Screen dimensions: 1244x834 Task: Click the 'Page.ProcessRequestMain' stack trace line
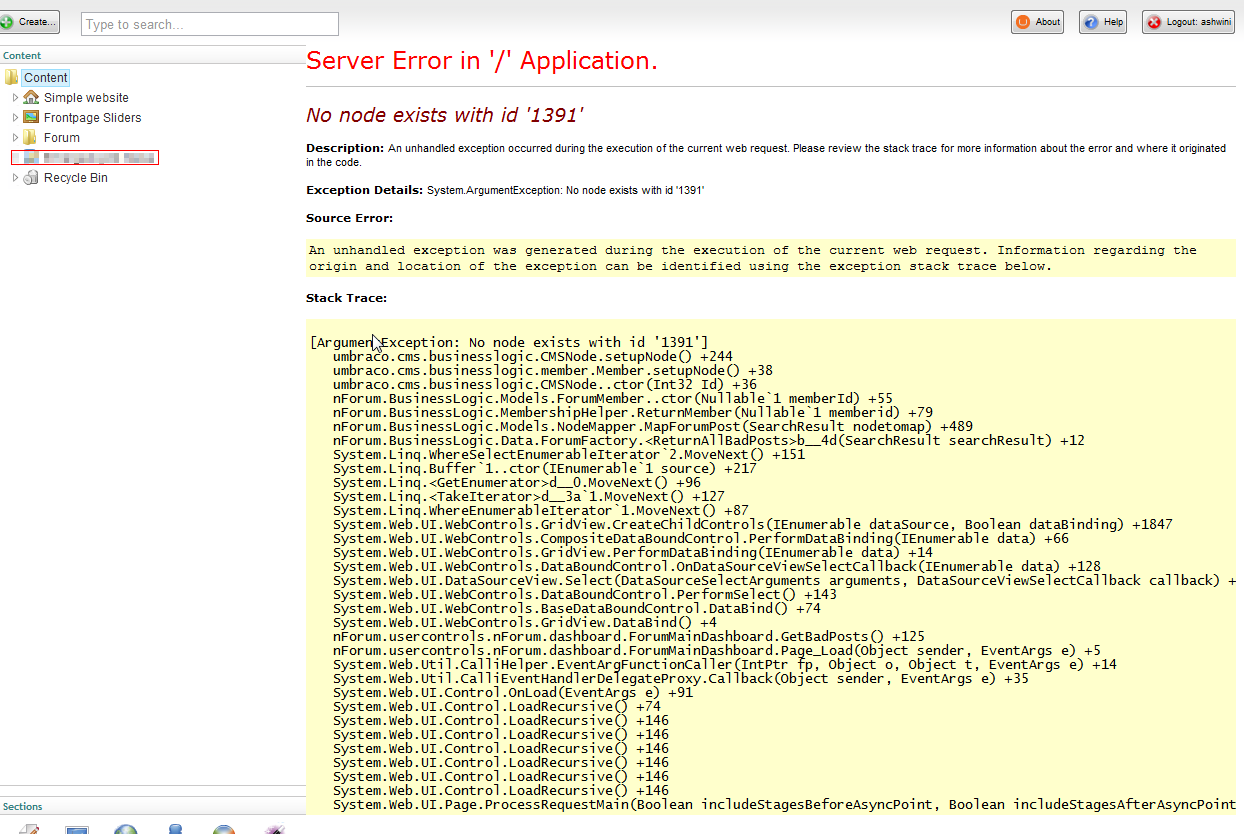[784, 804]
